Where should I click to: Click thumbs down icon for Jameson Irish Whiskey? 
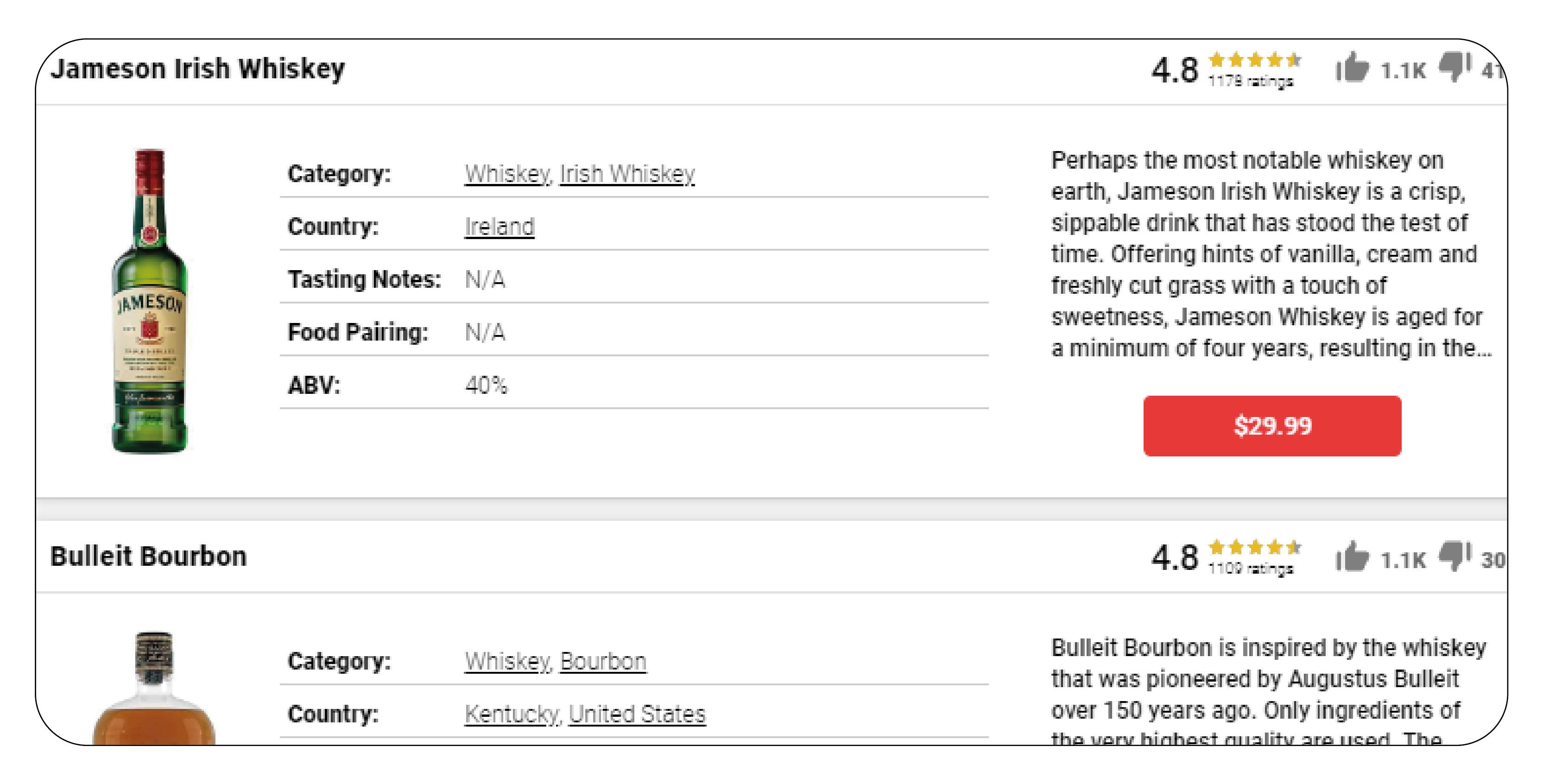[1455, 67]
